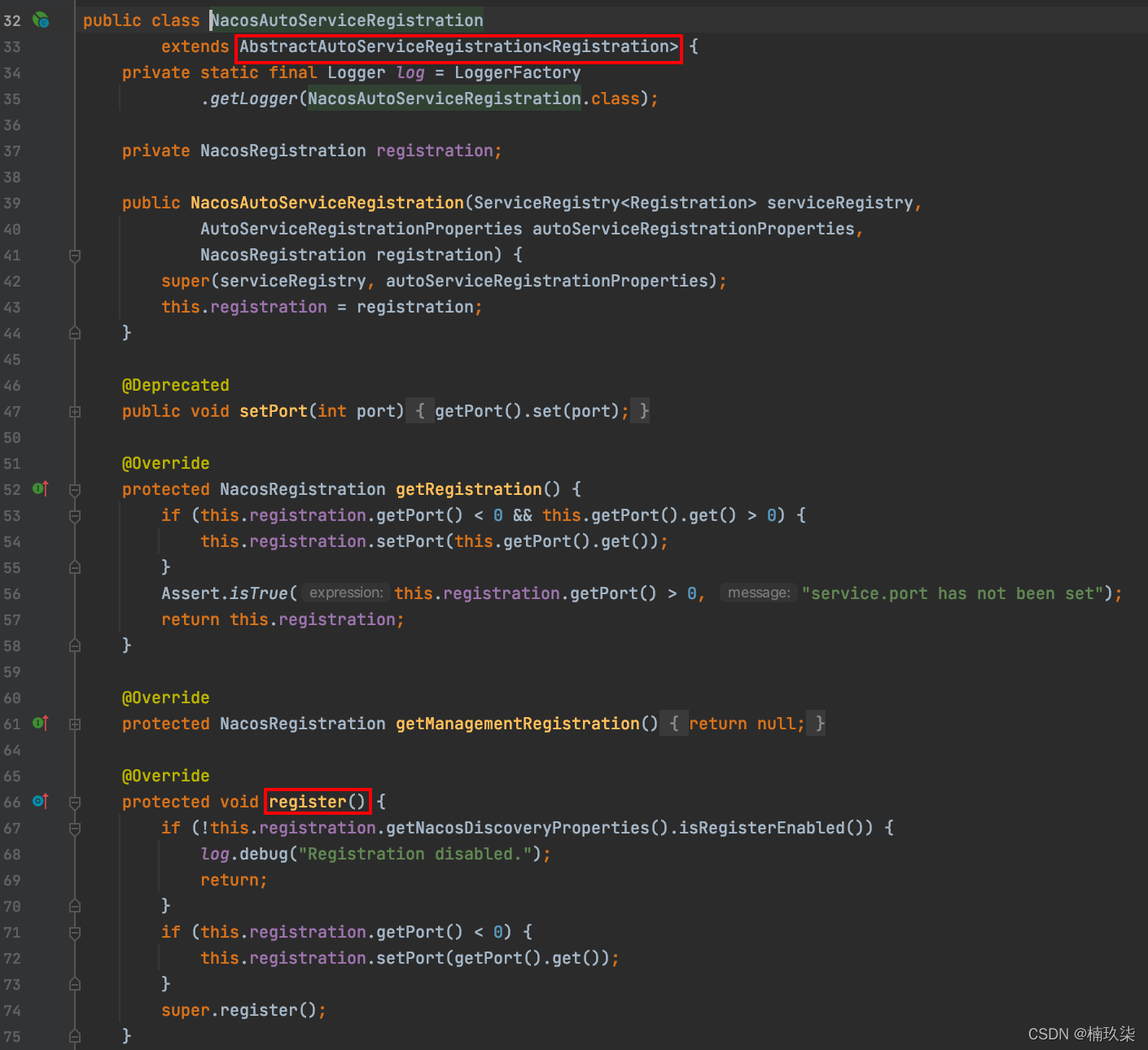This screenshot has width=1148, height=1050.
Task: Click the serviceRegistry constructor parameter on line 39
Action: click(840, 203)
